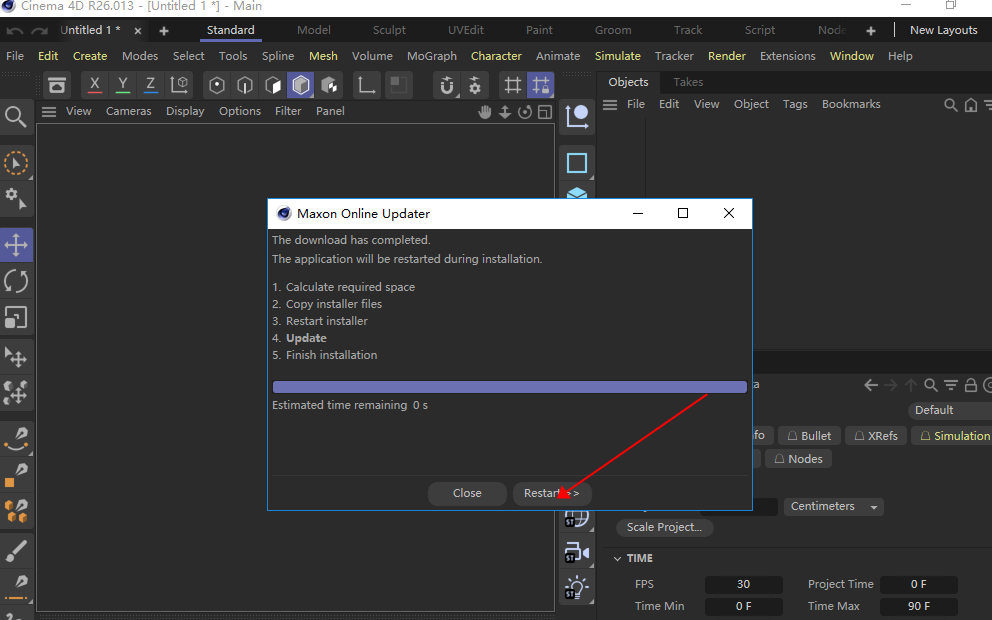This screenshot has height=620, width=992.
Task: Open the Takes tab
Action: (x=688, y=82)
